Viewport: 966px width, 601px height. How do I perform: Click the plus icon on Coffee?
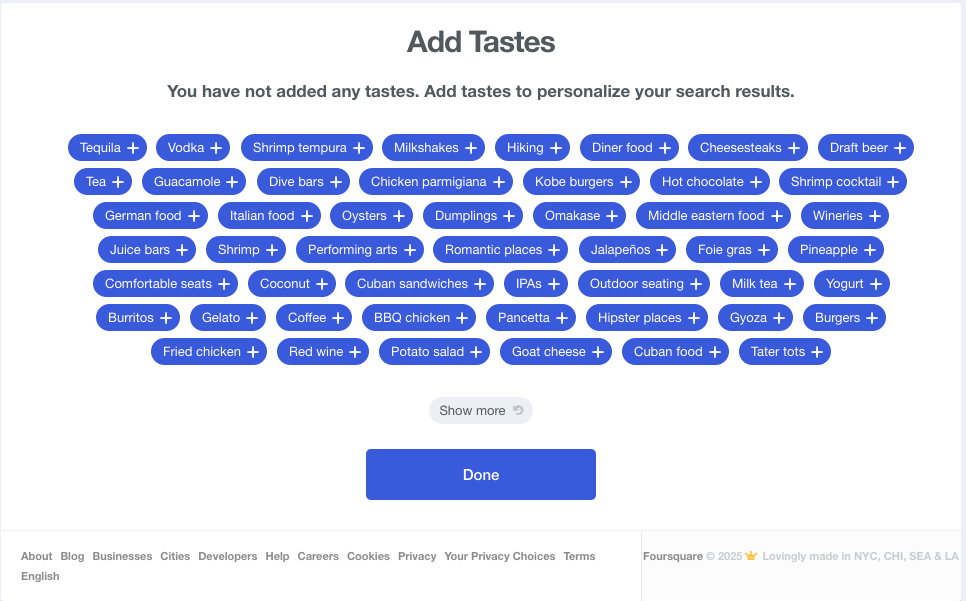coord(338,318)
